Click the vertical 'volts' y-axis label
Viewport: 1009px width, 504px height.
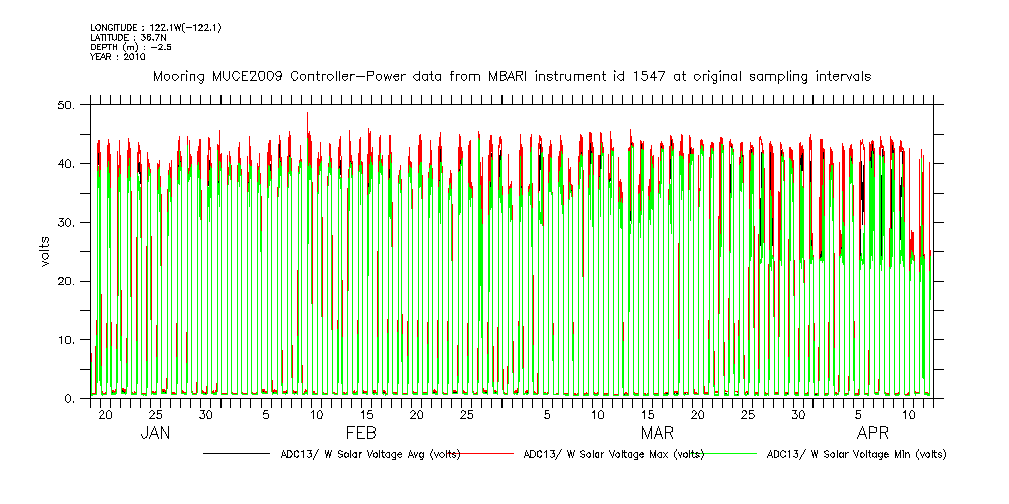[x=45, y=251]
